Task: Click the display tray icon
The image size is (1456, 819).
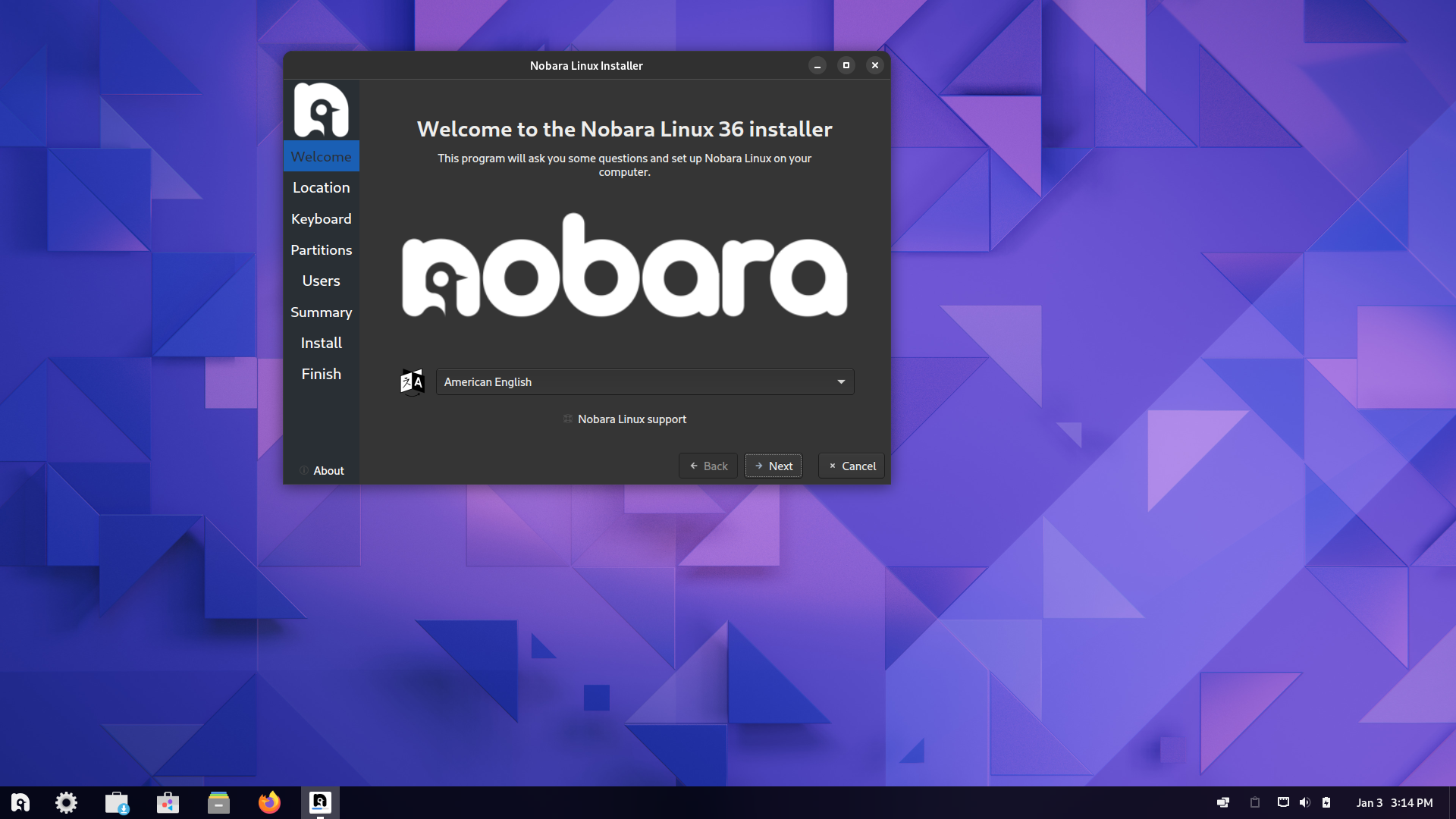Action: coord(1222,802)
